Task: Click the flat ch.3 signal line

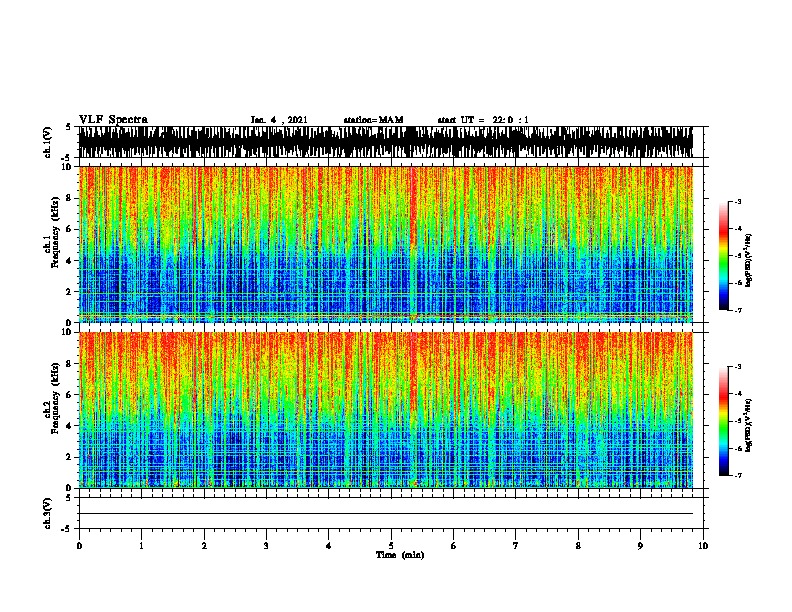Action: 386,514
